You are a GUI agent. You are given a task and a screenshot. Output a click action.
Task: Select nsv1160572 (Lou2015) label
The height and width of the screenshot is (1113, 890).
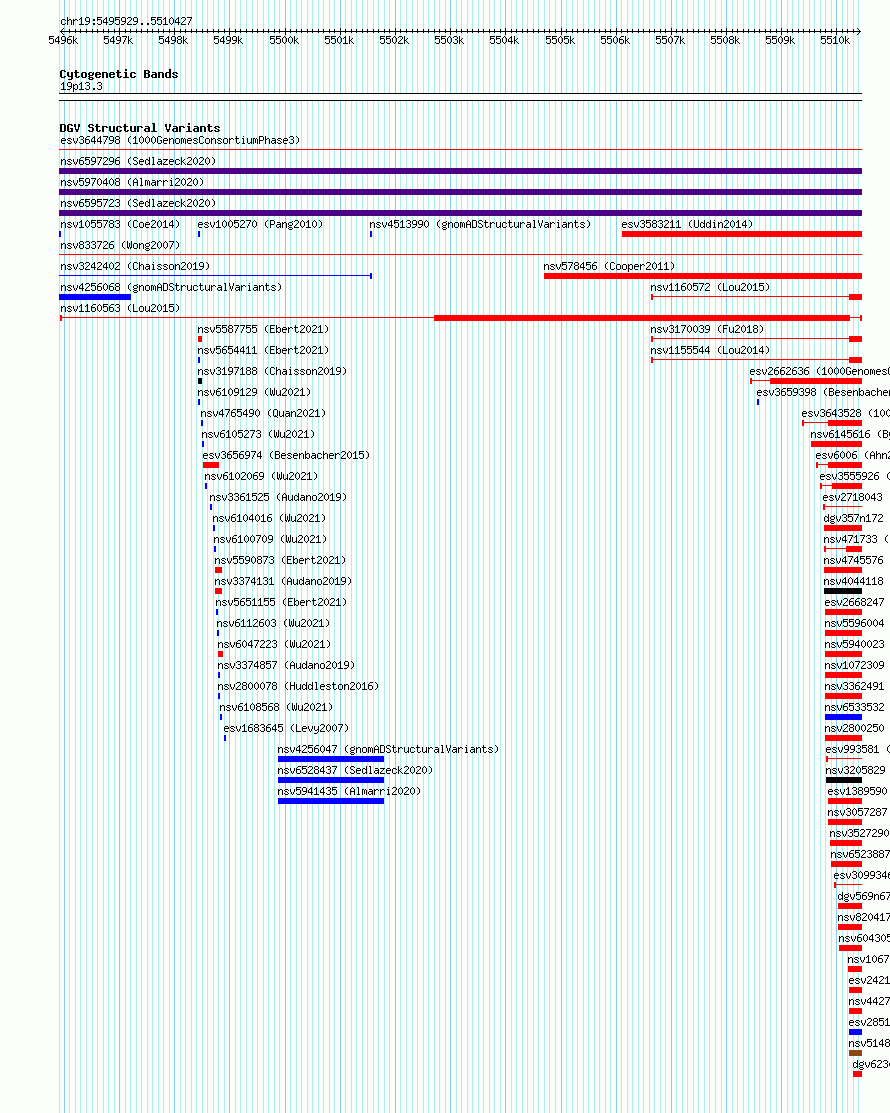click(x=710, y=287)
